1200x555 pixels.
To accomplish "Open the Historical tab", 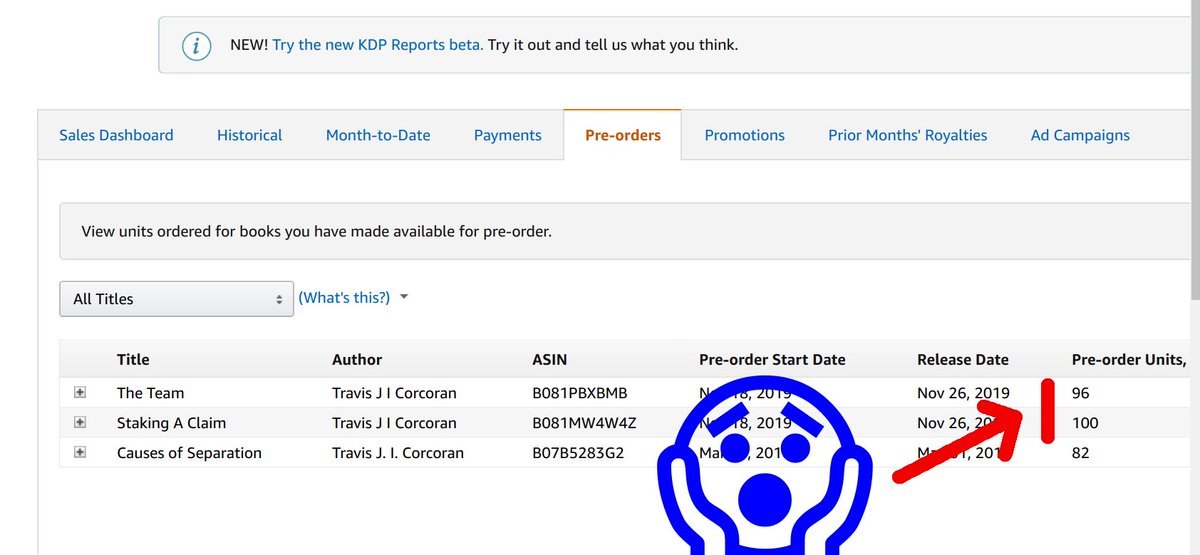I will pyautogui.click(x=250, y=135).
